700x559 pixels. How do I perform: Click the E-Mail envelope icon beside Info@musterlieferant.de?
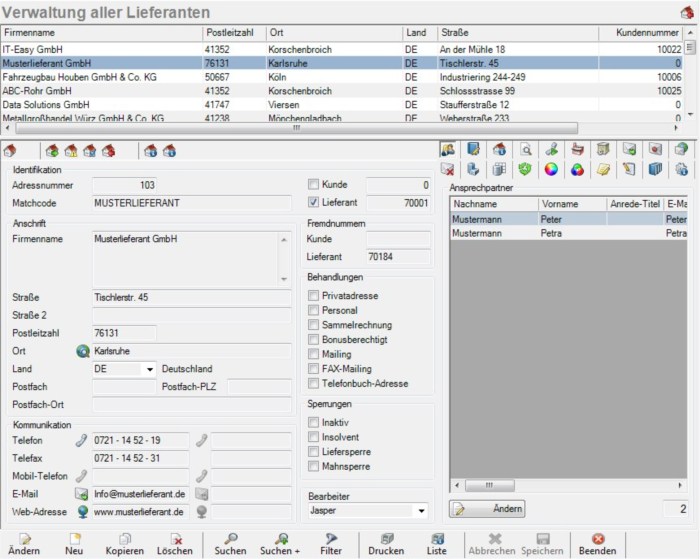82,494
